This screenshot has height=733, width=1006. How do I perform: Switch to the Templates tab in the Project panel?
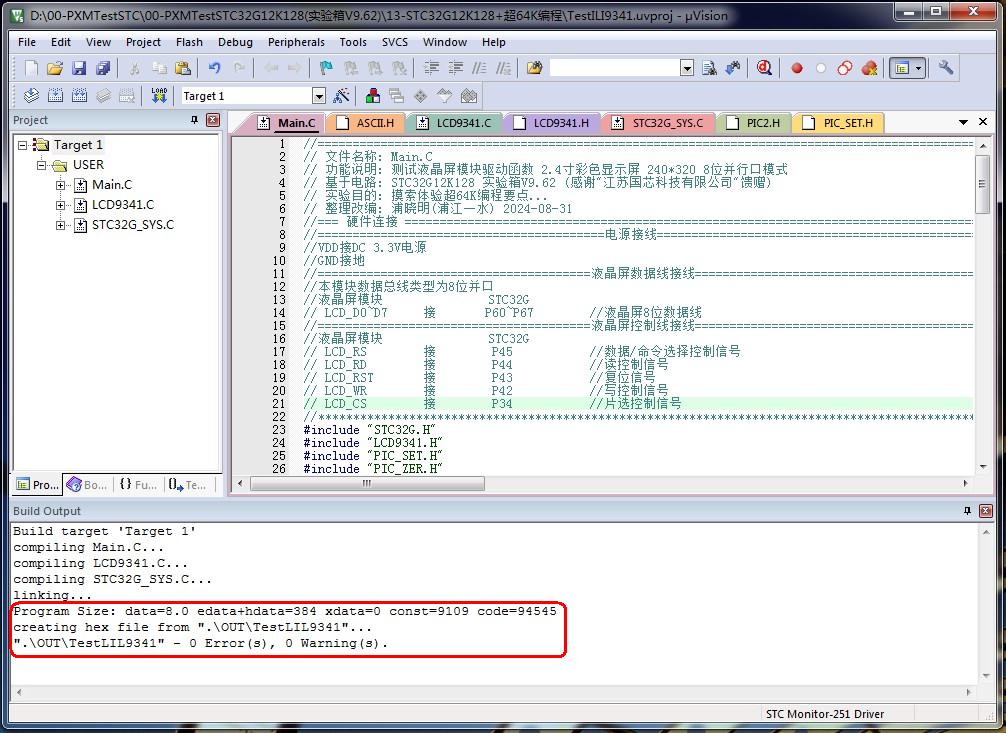tap(189, 485)
